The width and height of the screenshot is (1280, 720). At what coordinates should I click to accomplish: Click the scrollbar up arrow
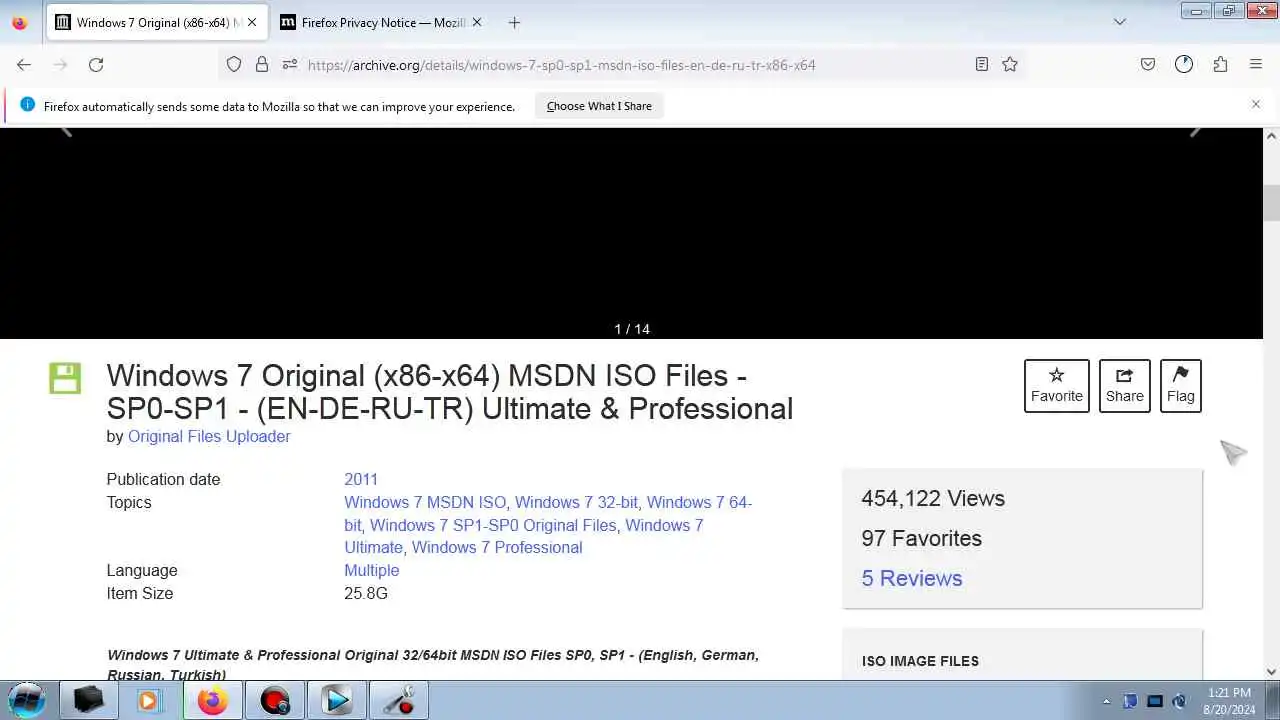[1271, 136]
